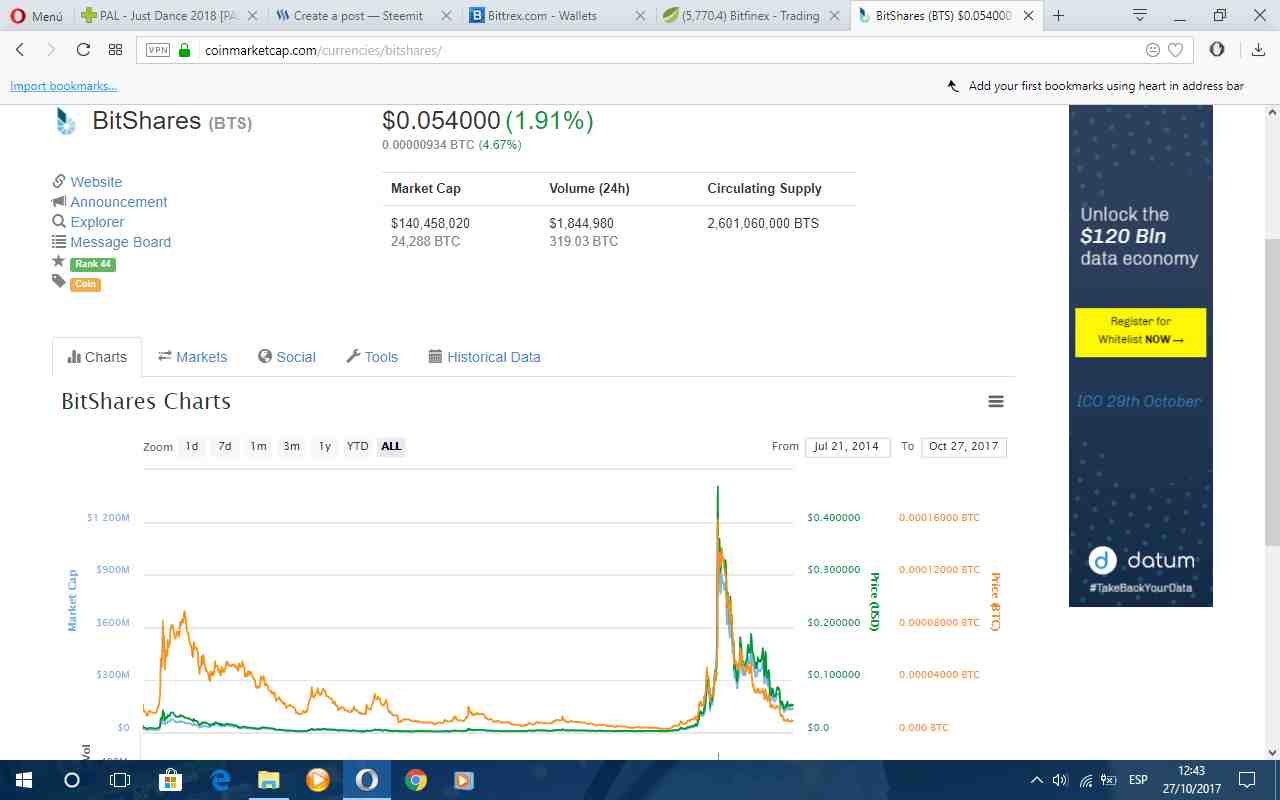The image size is (1280, 800).
Task: Select the YTD zoom range
Action: tap(357, 446)
